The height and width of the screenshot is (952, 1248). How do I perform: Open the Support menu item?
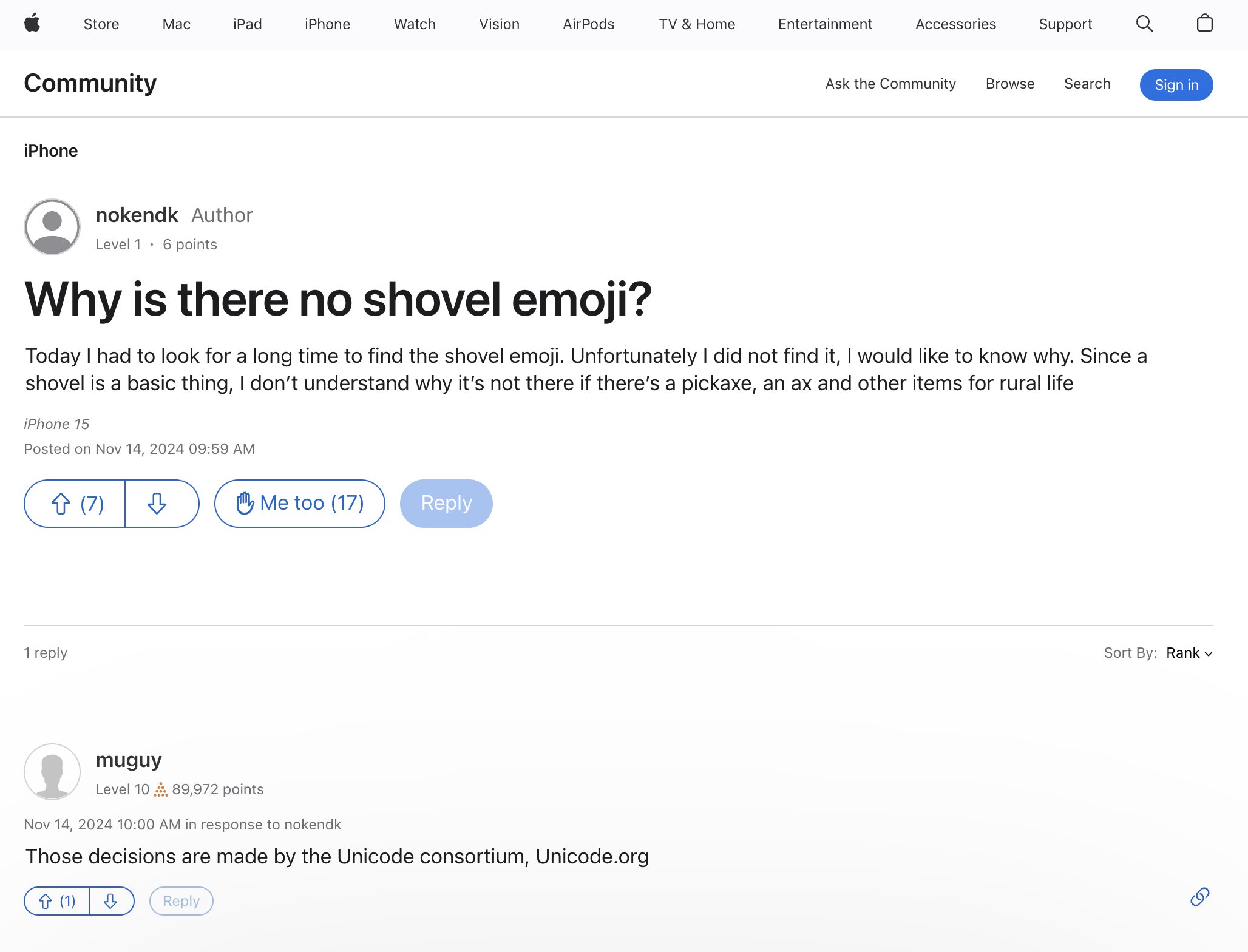click(x=1065, y=24)
